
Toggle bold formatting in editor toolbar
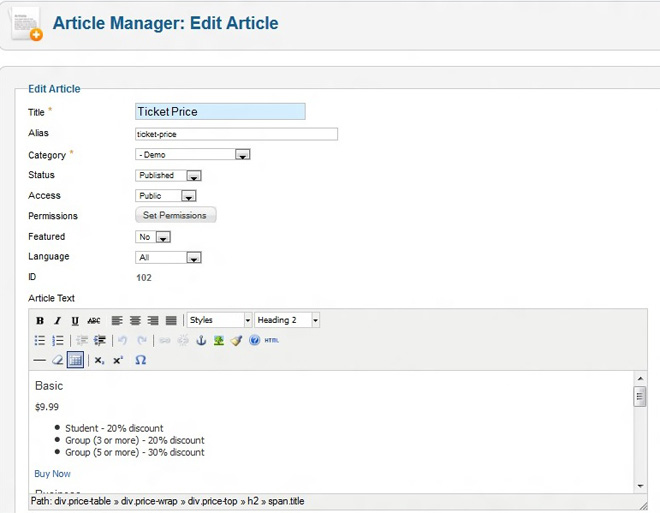(x=40, y=321)
